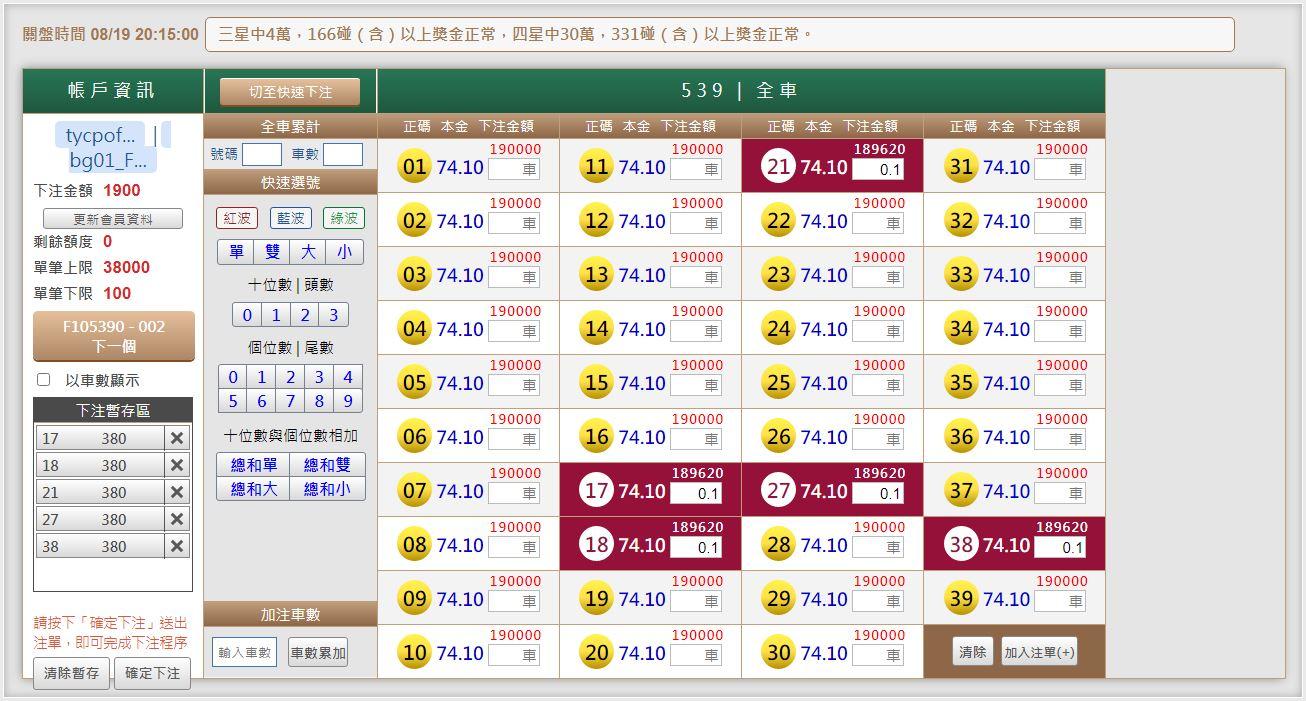The height and width of the screenshot is (701, 1306).
Task: Pick units digit 9 under 個位數
Action: [x=347, y=401]
